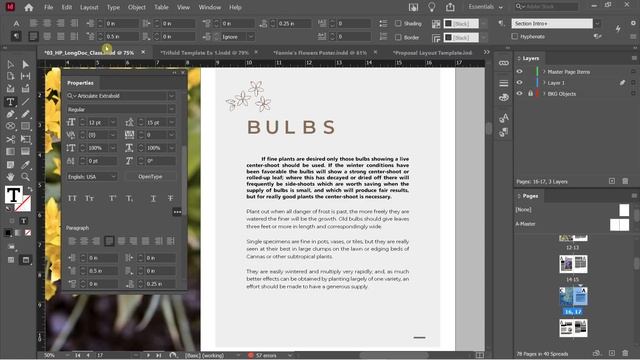Expand the BKG Objects layer
Screen dimensions: 640x360
tap(544, 93)
